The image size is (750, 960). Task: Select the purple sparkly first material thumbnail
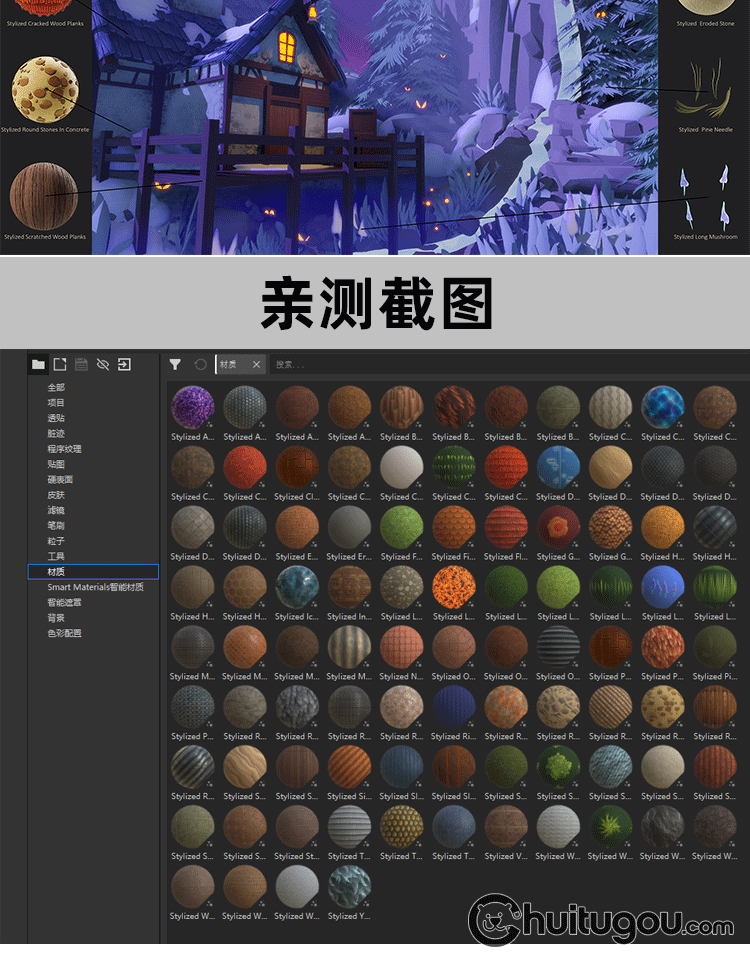pyautogui.click(x=192, y=408)
